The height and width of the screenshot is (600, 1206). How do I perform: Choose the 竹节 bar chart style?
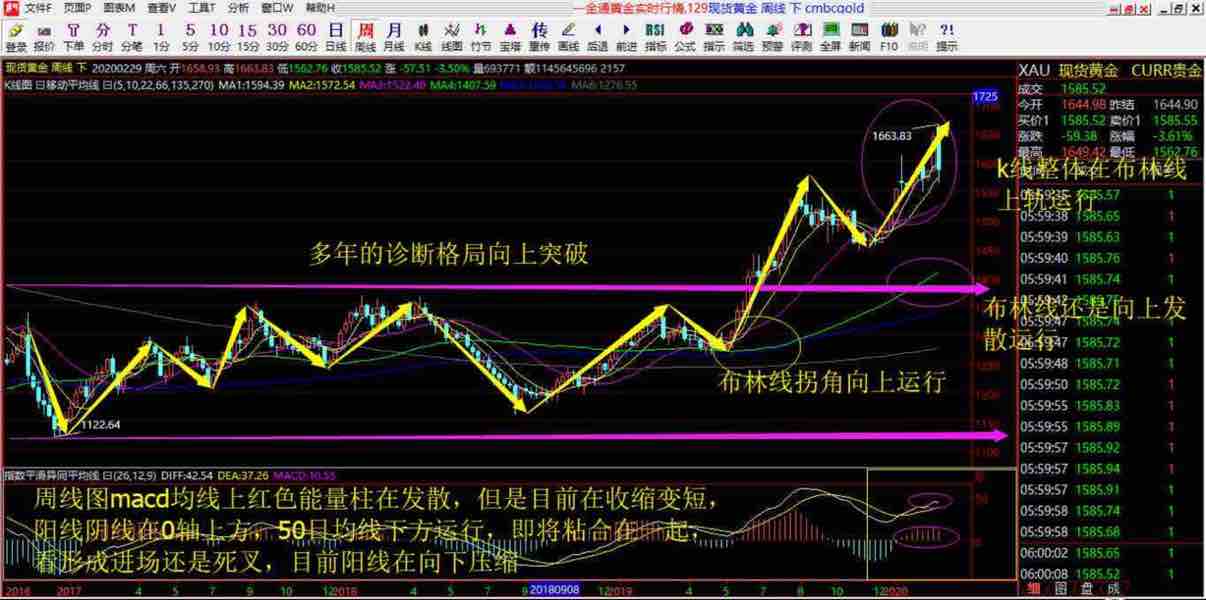[481, 37]
